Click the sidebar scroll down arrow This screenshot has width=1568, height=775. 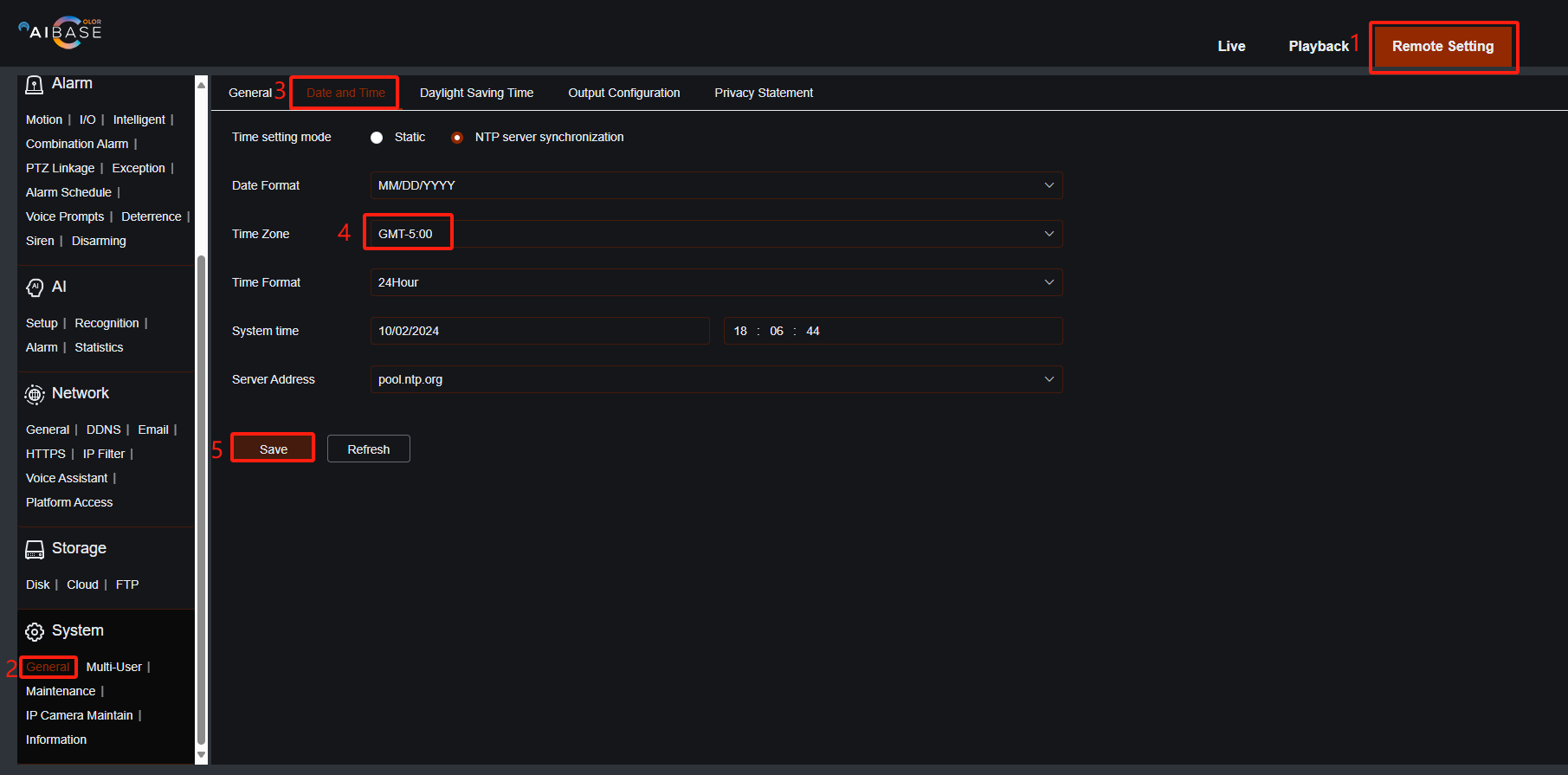coord(202,755)
